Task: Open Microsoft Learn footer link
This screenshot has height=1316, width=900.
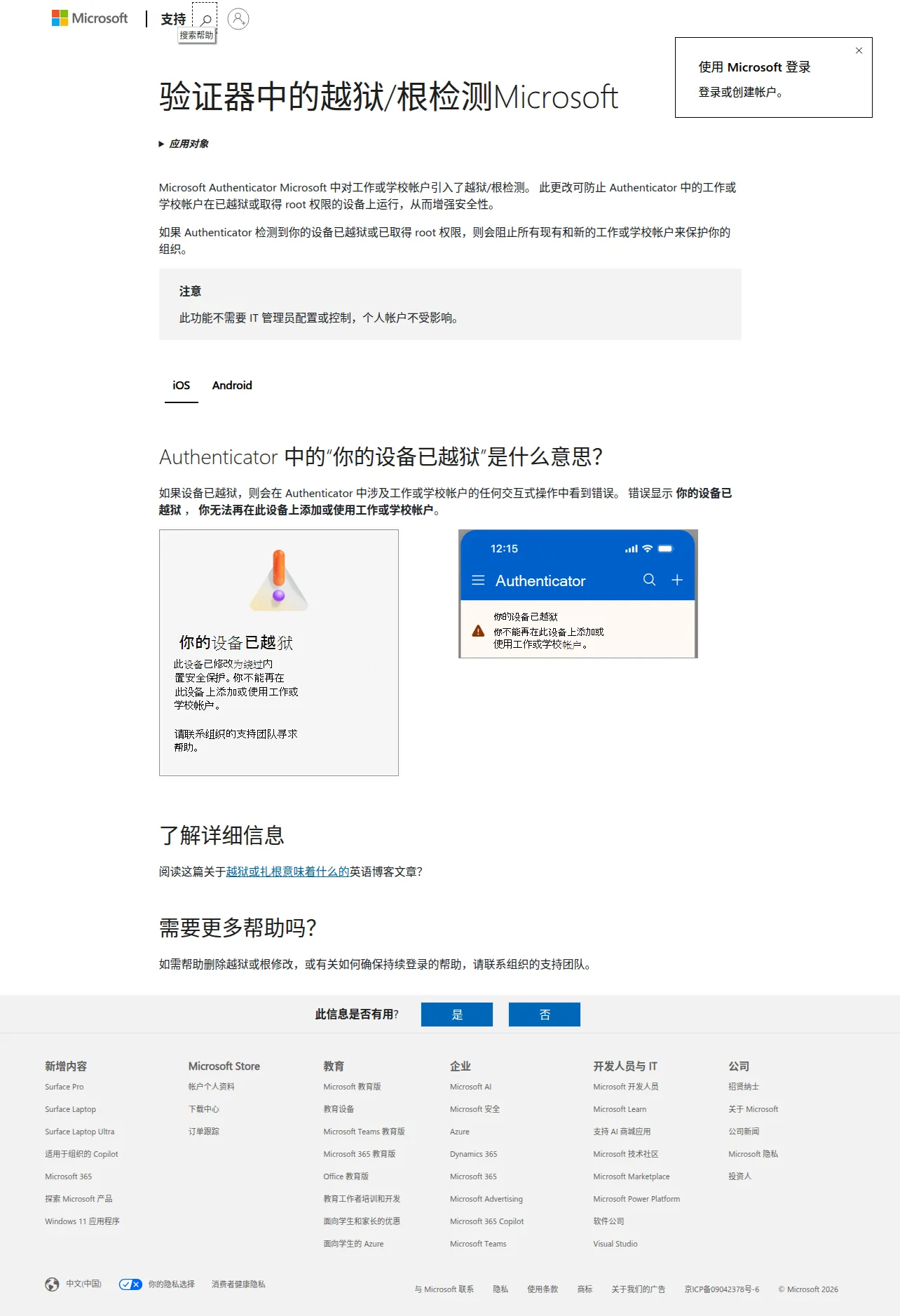Action: (x=620, y=1109)
